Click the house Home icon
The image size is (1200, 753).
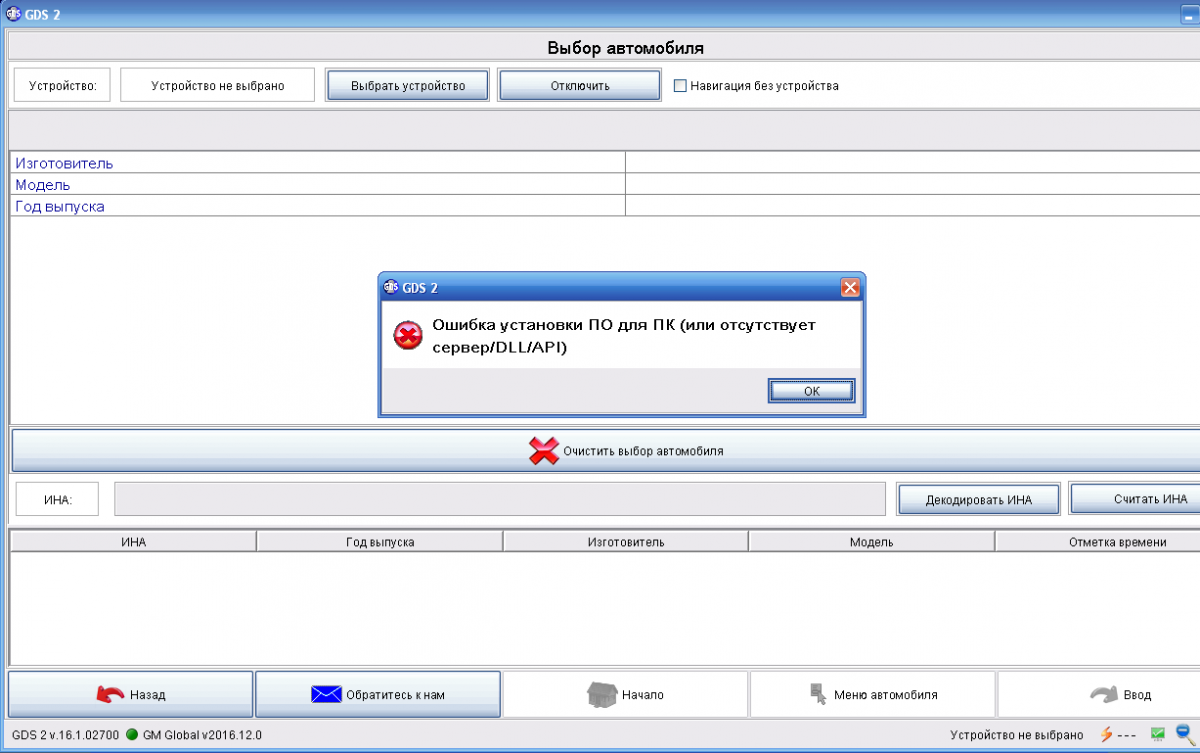coord(602,694)
